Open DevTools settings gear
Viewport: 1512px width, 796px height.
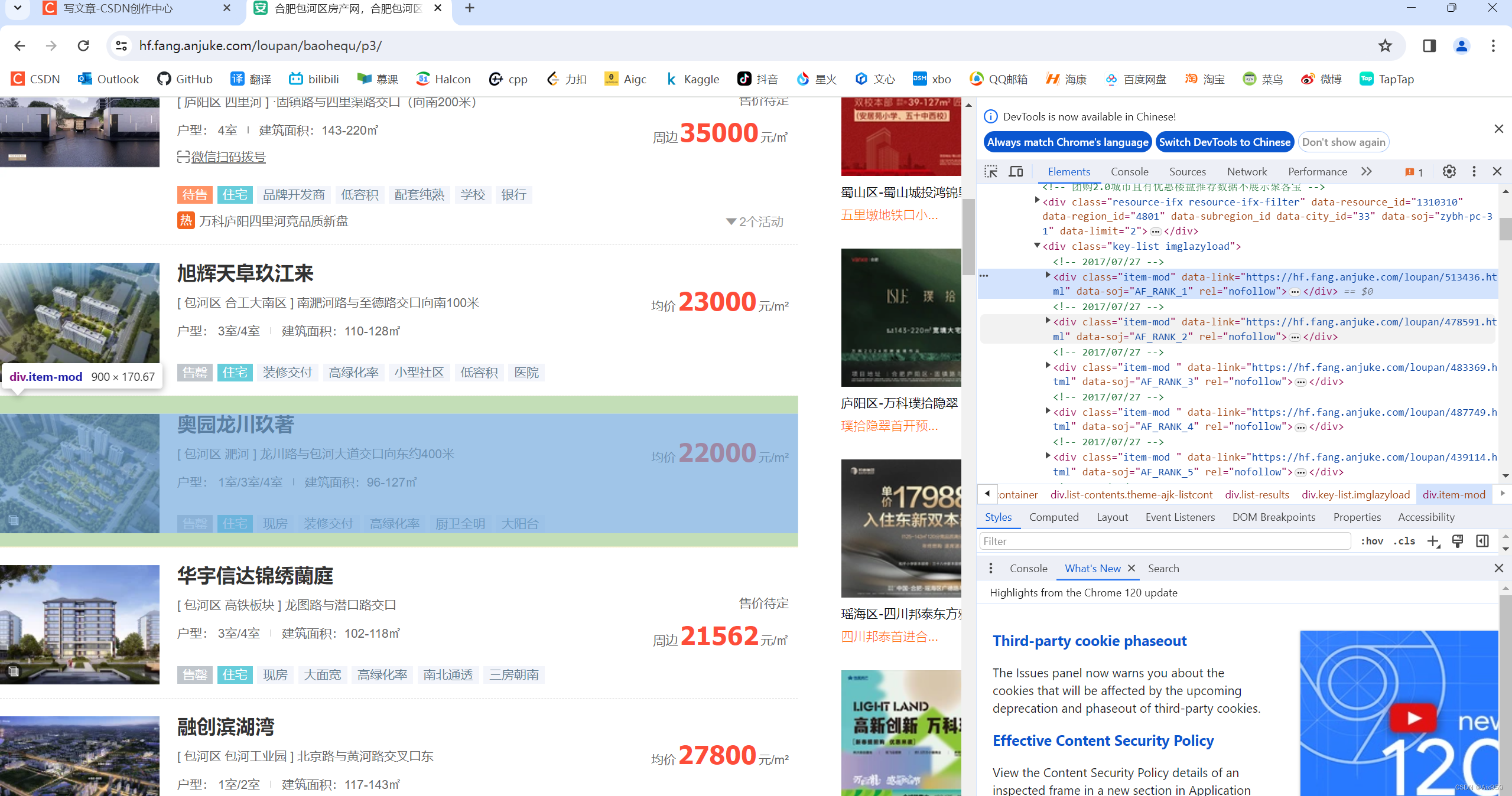(1449, 172)
